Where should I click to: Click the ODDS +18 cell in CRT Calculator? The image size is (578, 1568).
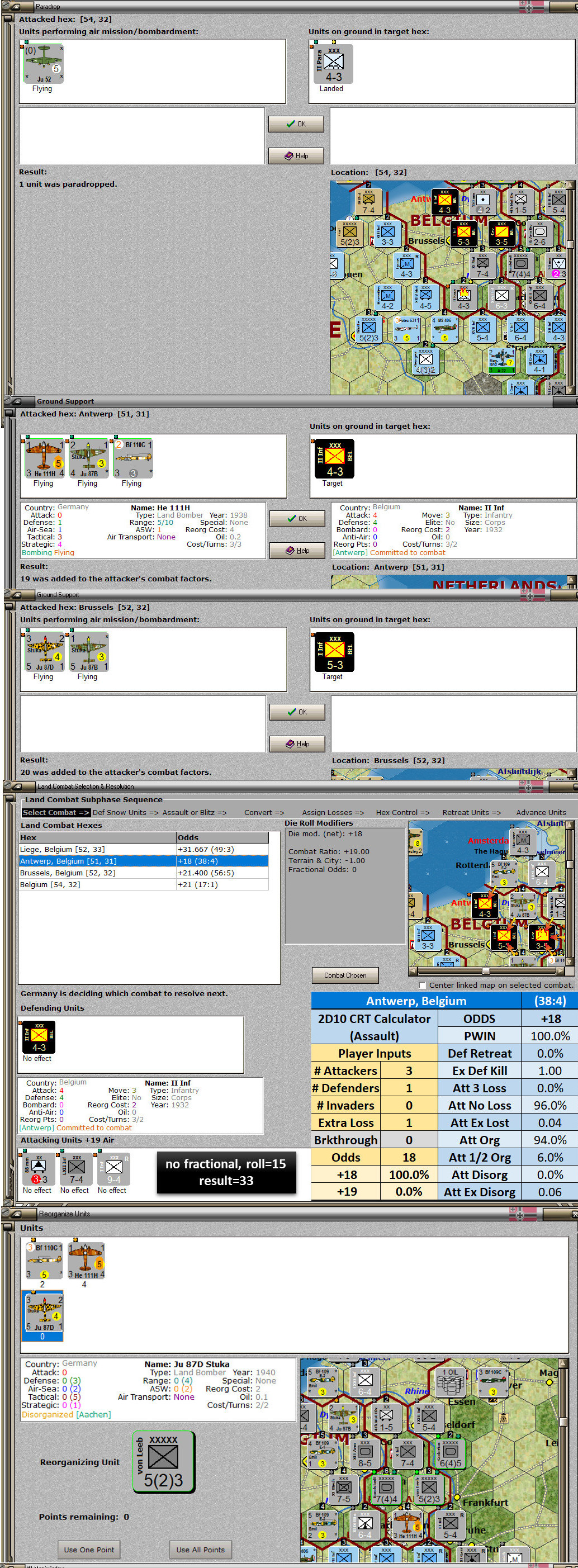coord(551,1019)
